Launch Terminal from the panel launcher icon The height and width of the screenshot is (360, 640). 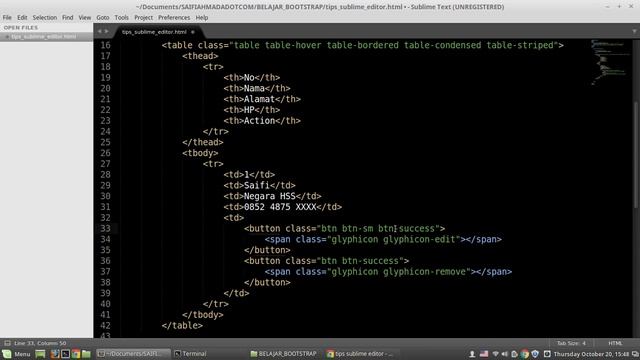[65, 354]
